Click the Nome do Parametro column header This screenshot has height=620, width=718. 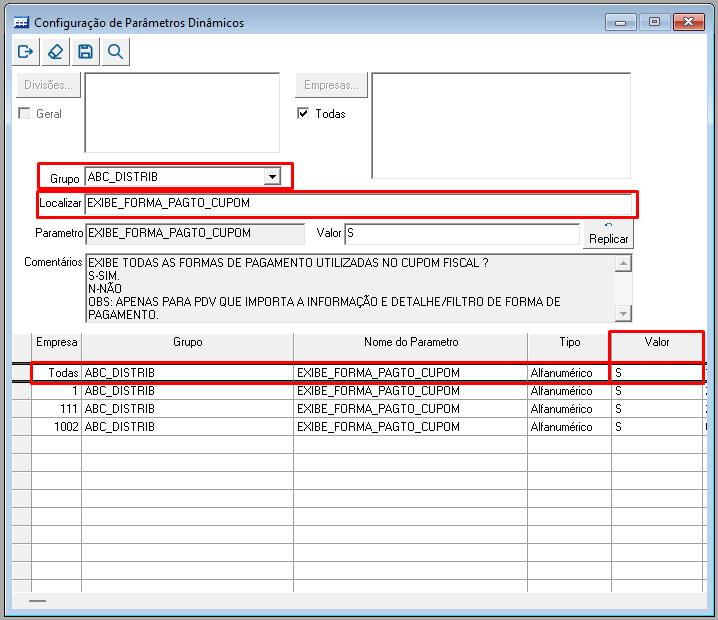(x=411, y=347)
